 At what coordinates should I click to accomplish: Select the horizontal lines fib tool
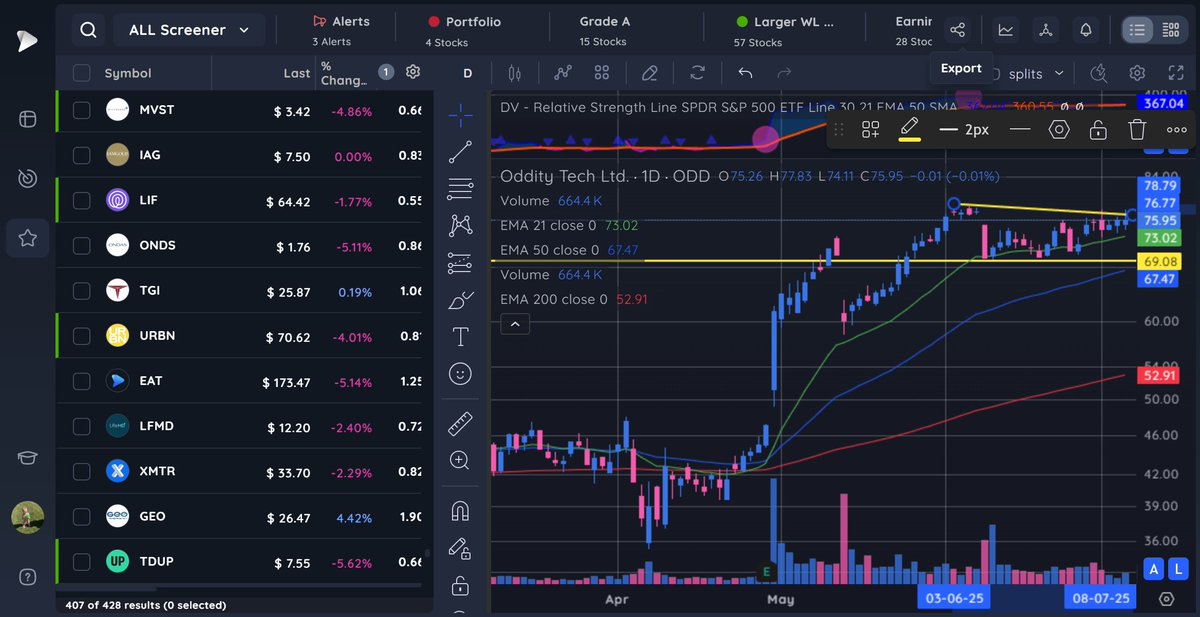click(460, 189)
